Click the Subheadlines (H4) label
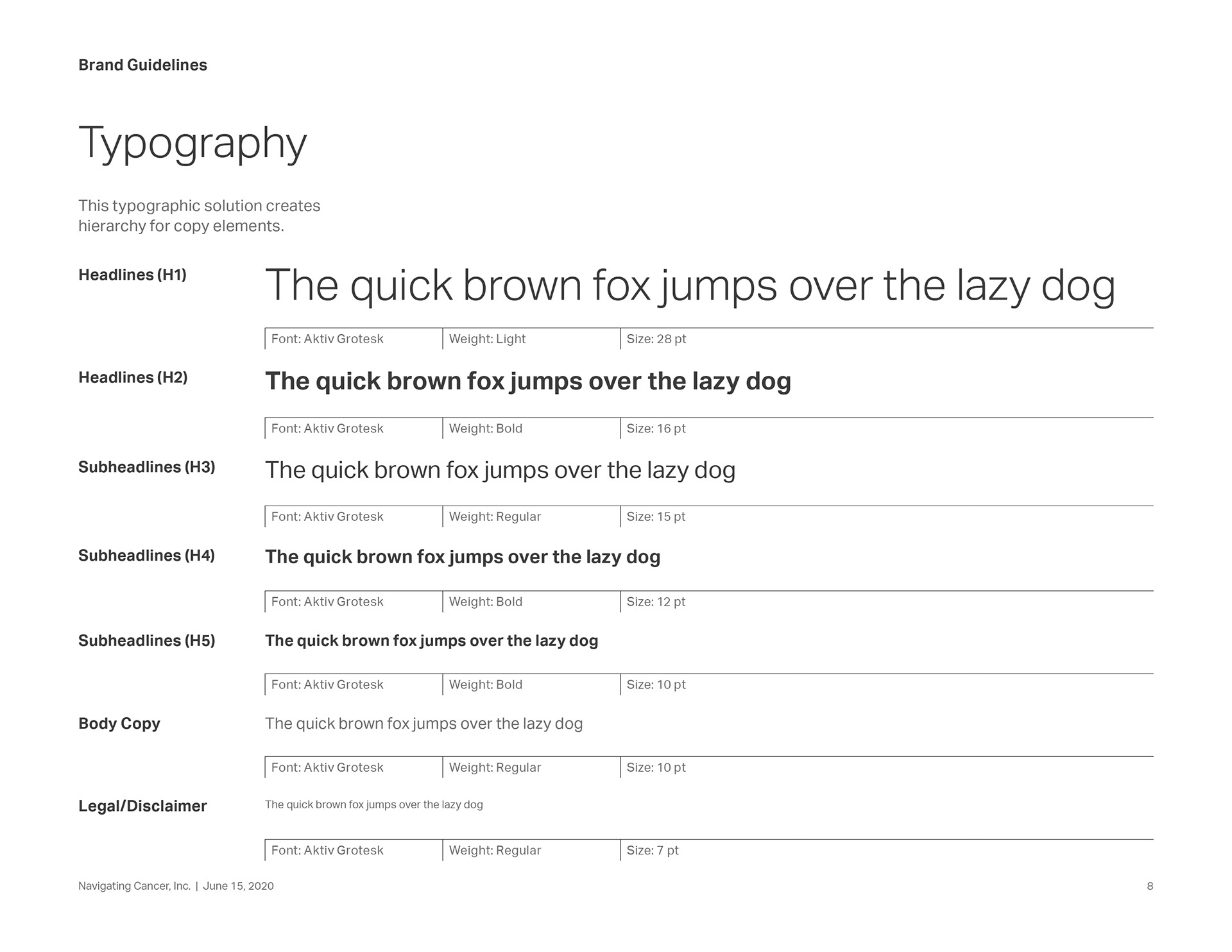The width and height of the screenshot is (1232, 952). (x=147, y=556)
